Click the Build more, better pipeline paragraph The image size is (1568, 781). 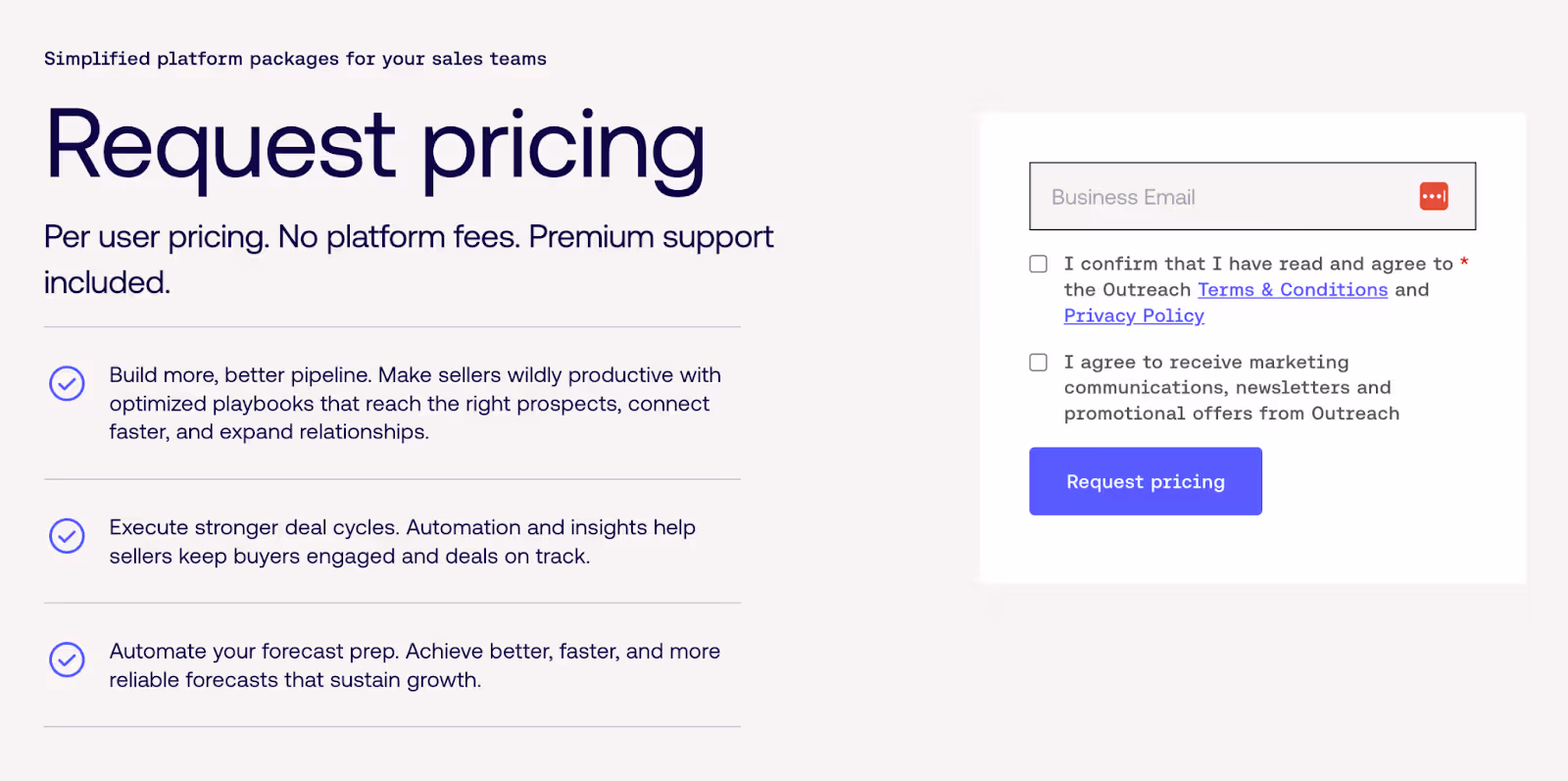(x=415, y=403)
